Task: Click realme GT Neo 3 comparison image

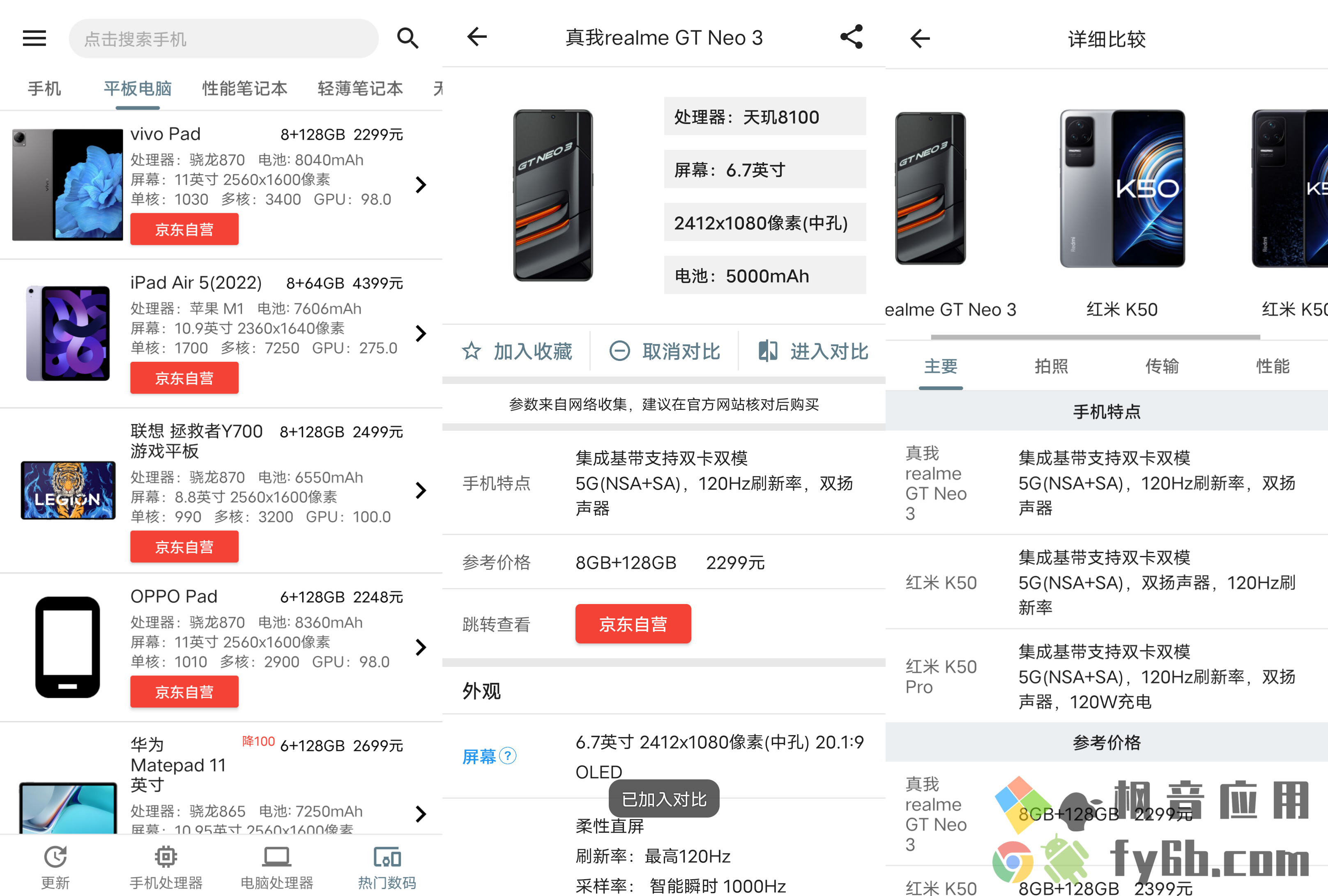Action: 930,188
